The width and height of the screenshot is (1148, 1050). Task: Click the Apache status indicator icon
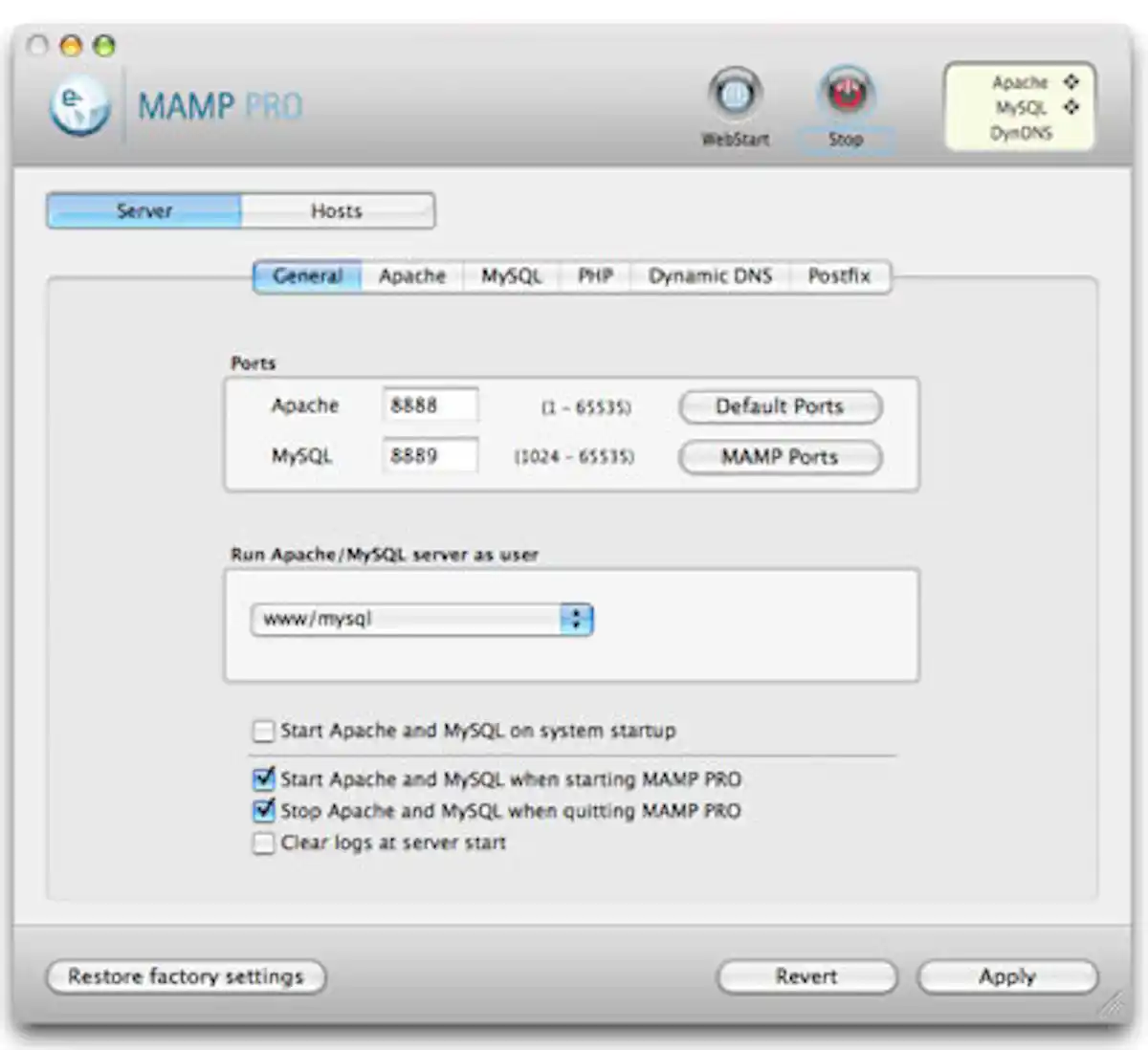pos(1071,82)
